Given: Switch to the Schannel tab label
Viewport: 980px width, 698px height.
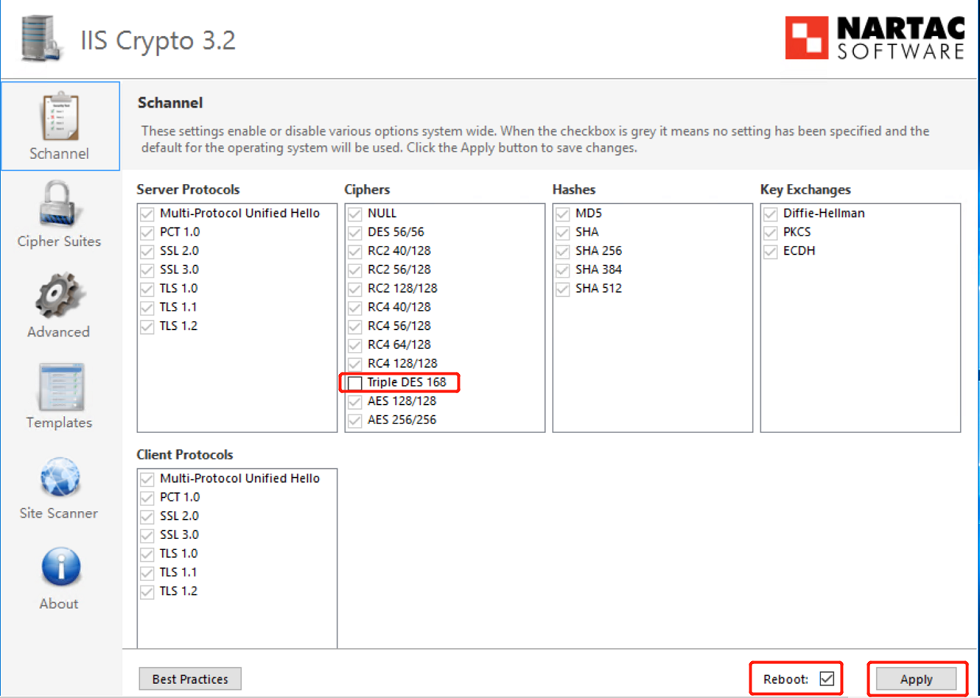Looking at the screenshot, I should 59,154.
